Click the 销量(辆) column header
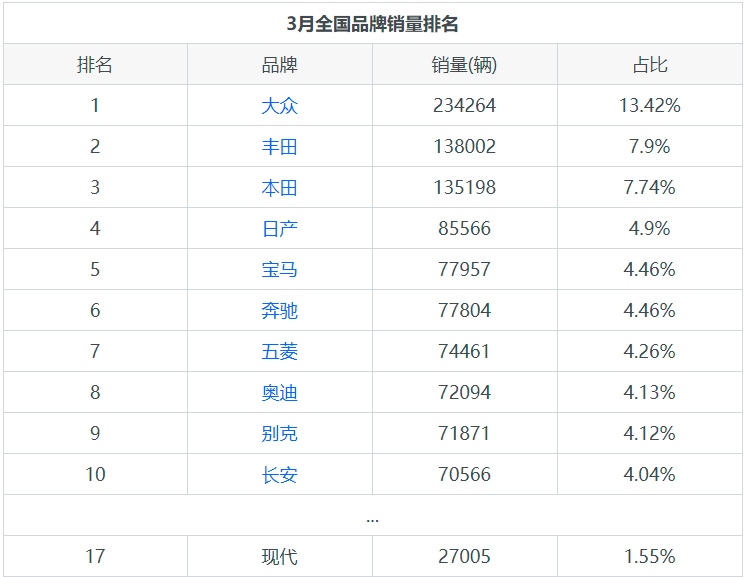Screen dimensions: 744x577 click(x=464, y=65)
